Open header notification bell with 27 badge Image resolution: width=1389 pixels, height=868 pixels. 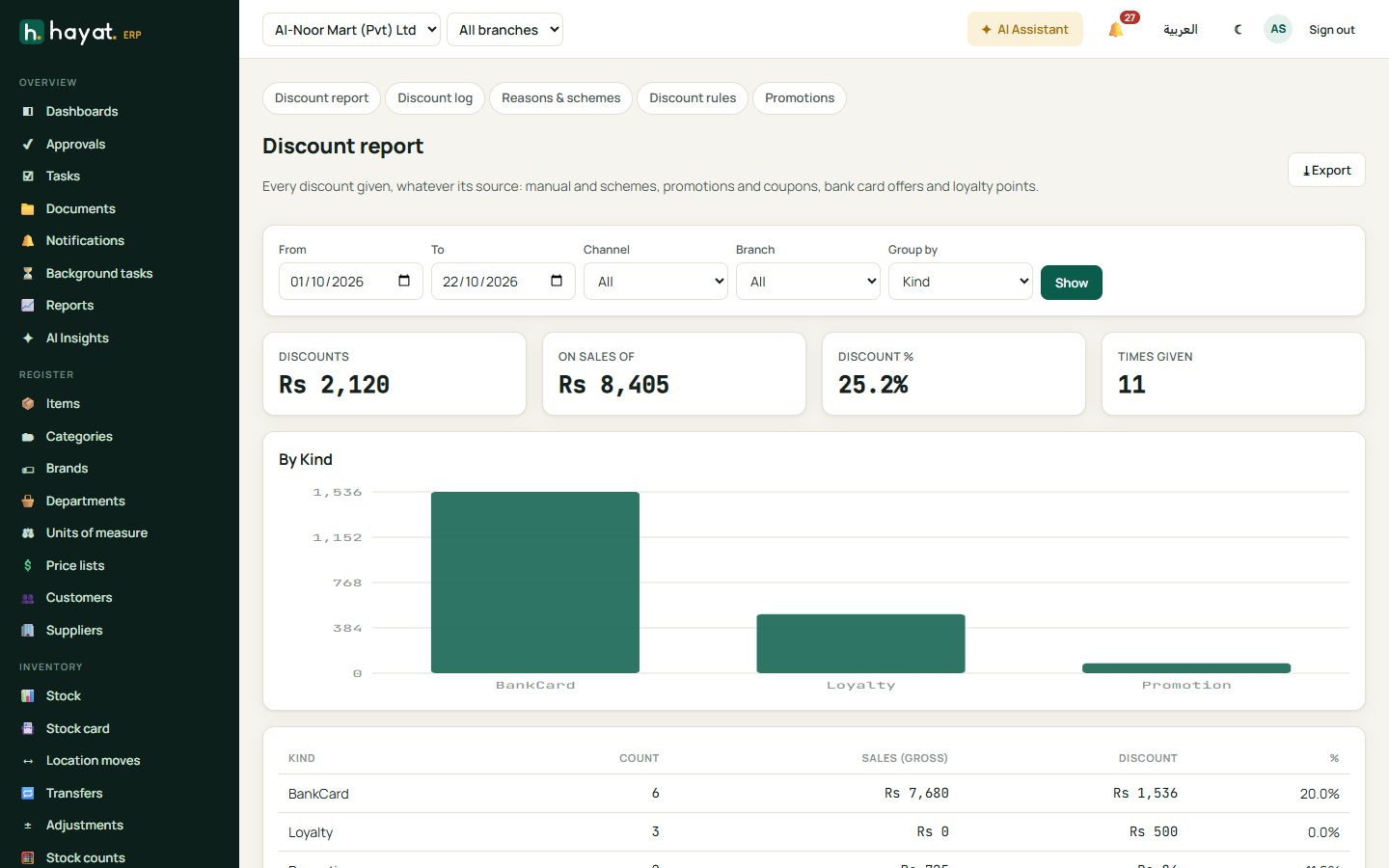pyautogui.click(x=1117, y=29)
